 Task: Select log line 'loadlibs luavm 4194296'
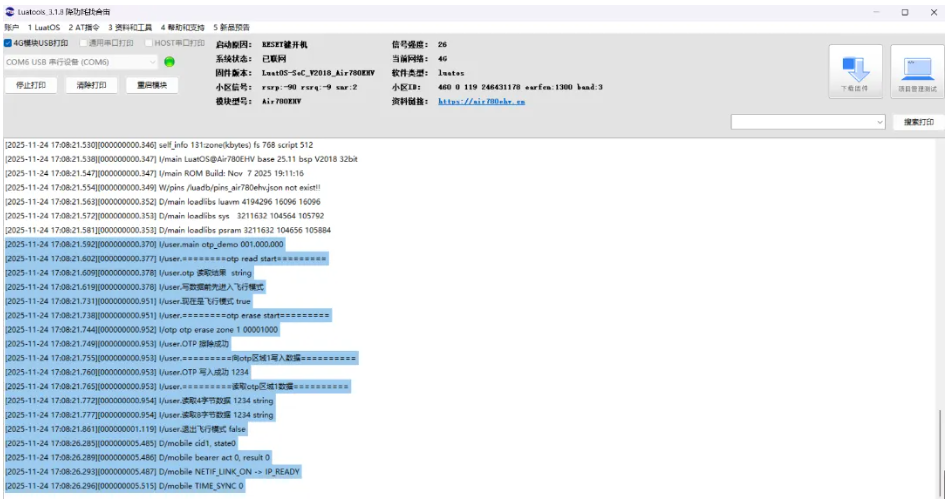163,201
